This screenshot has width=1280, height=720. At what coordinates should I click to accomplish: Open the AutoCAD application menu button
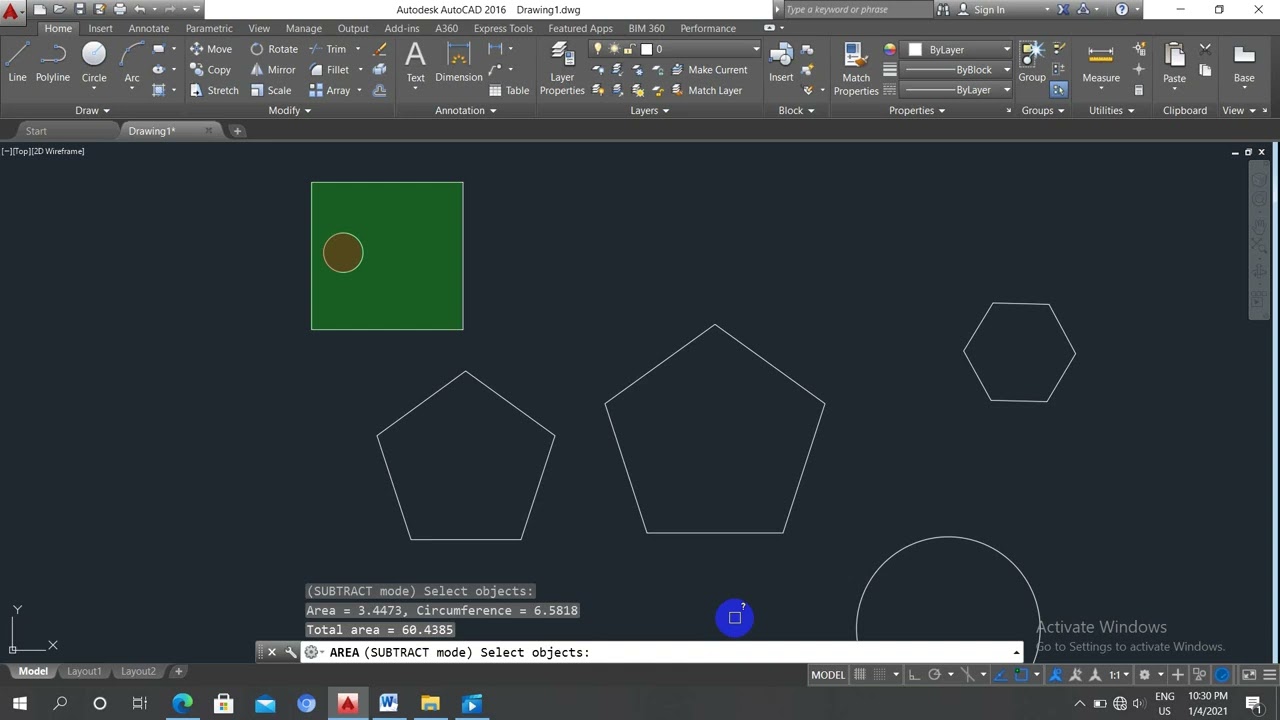11,12
